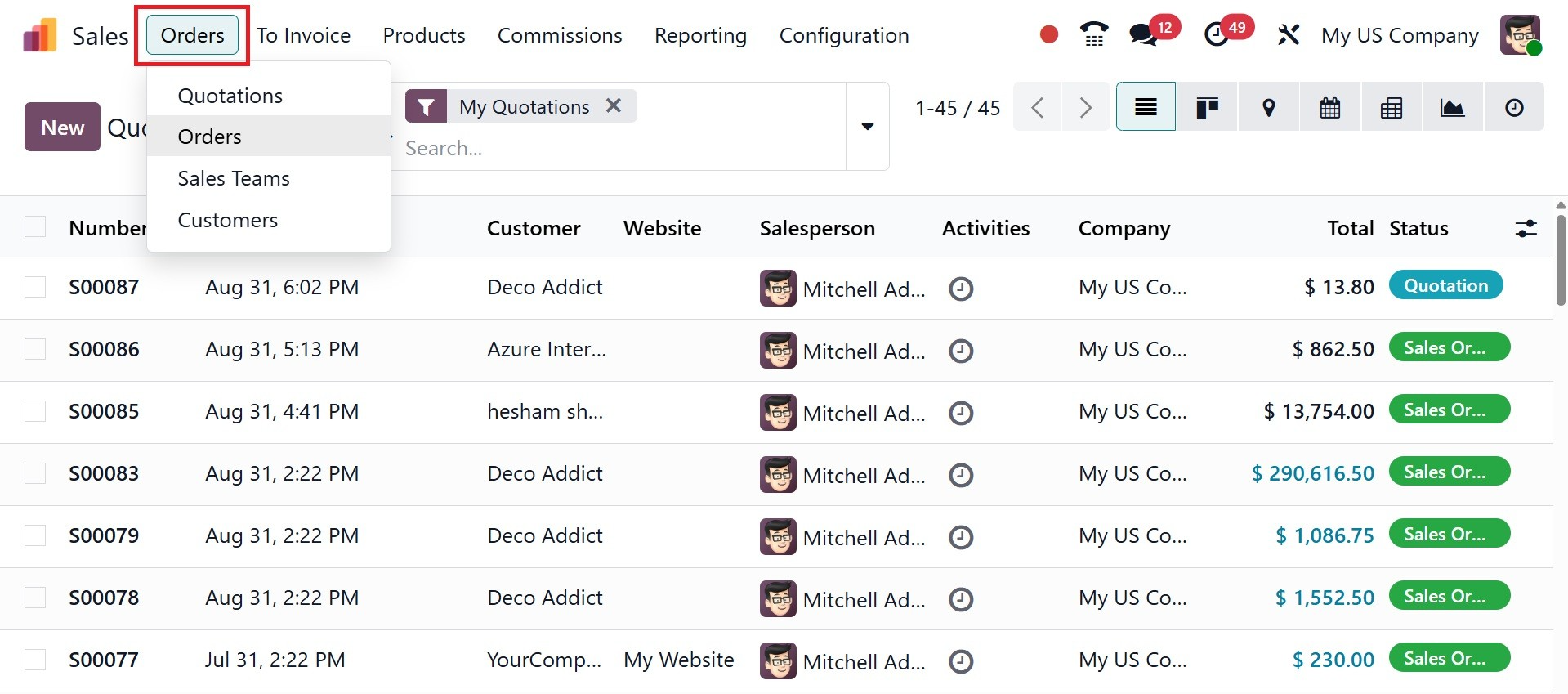The image size is (1568, 694).
Task: Open the VoIP phone dialer icon
Action: [1093, 34]
